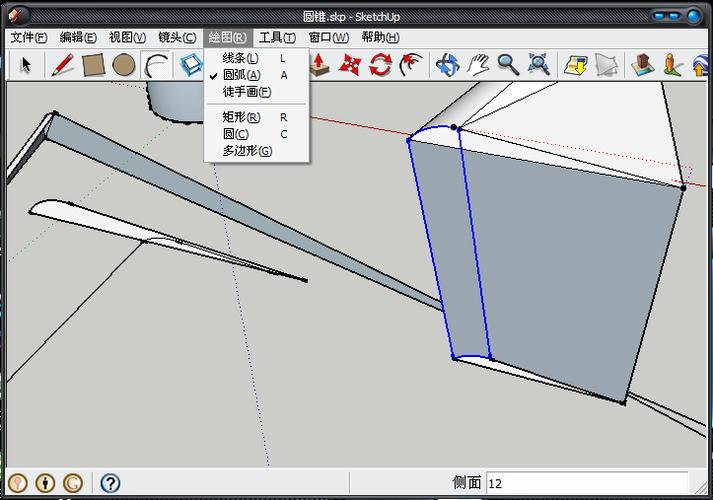Select the Rotate tool icon

(380, 65)
